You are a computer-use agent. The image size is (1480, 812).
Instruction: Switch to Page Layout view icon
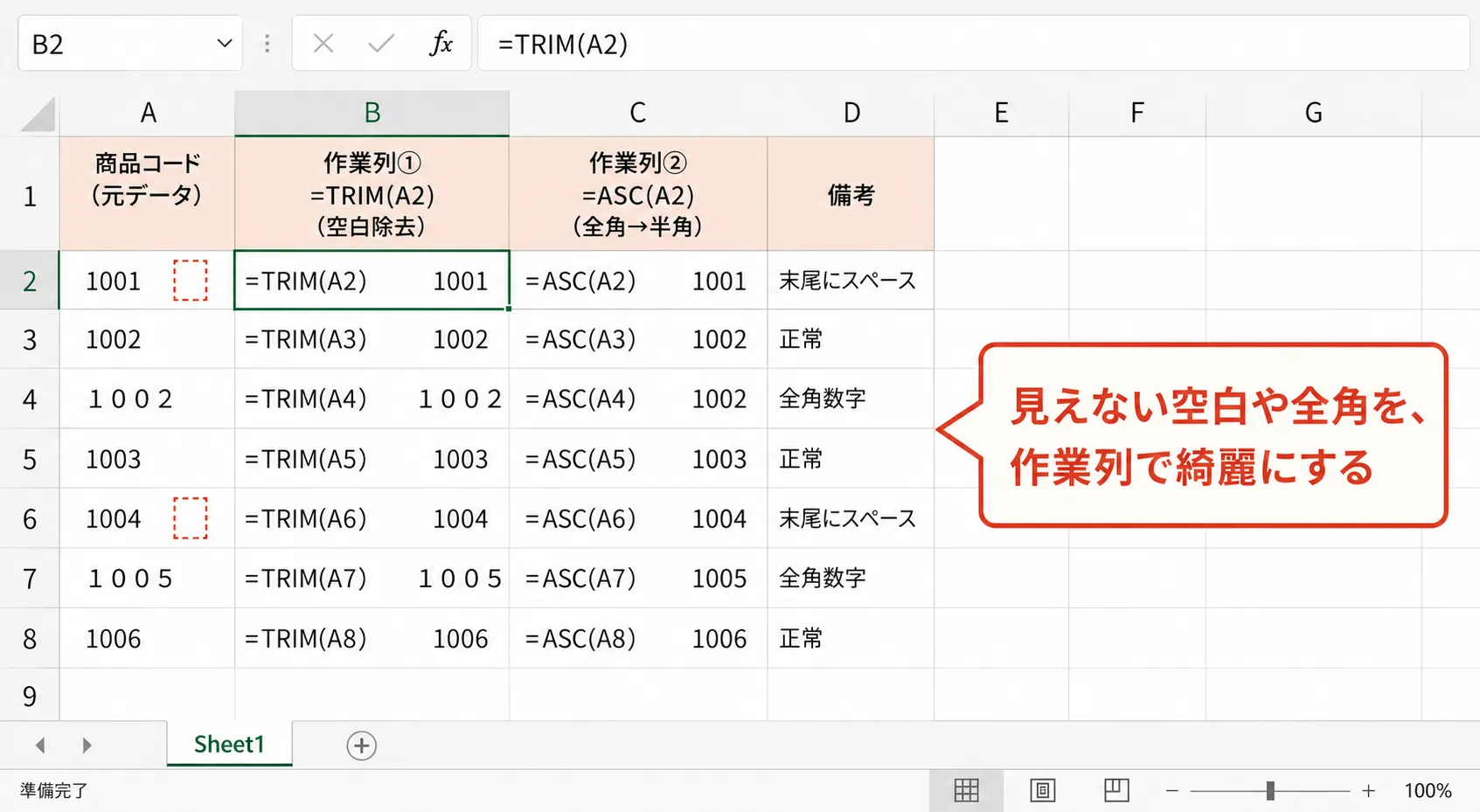pos(1042,790)
